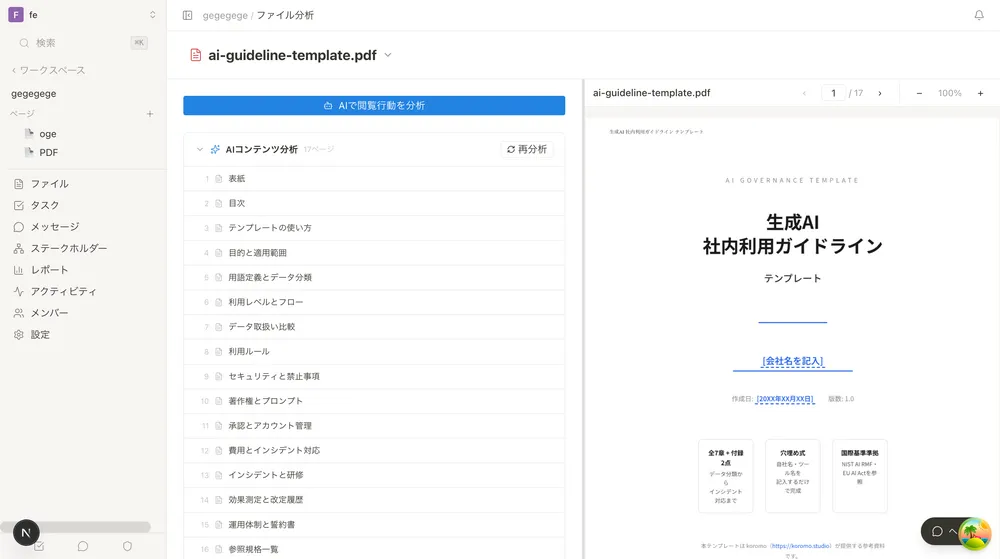Expand the chat widget caret

tap(952, 531)
